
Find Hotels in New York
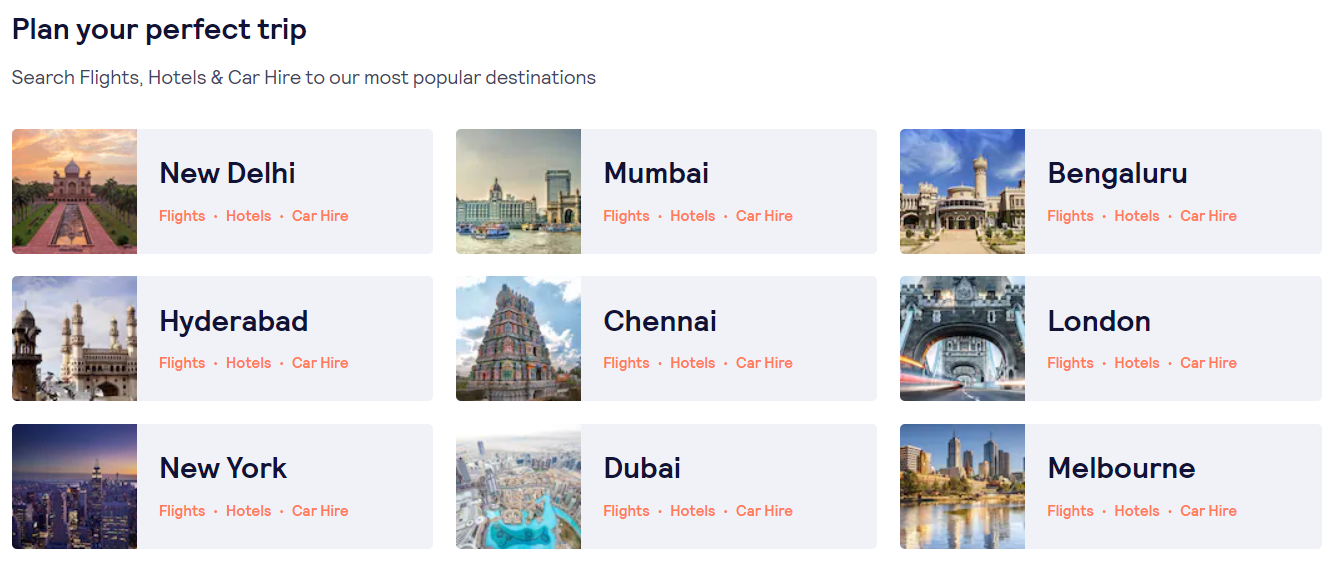[248, 511]
